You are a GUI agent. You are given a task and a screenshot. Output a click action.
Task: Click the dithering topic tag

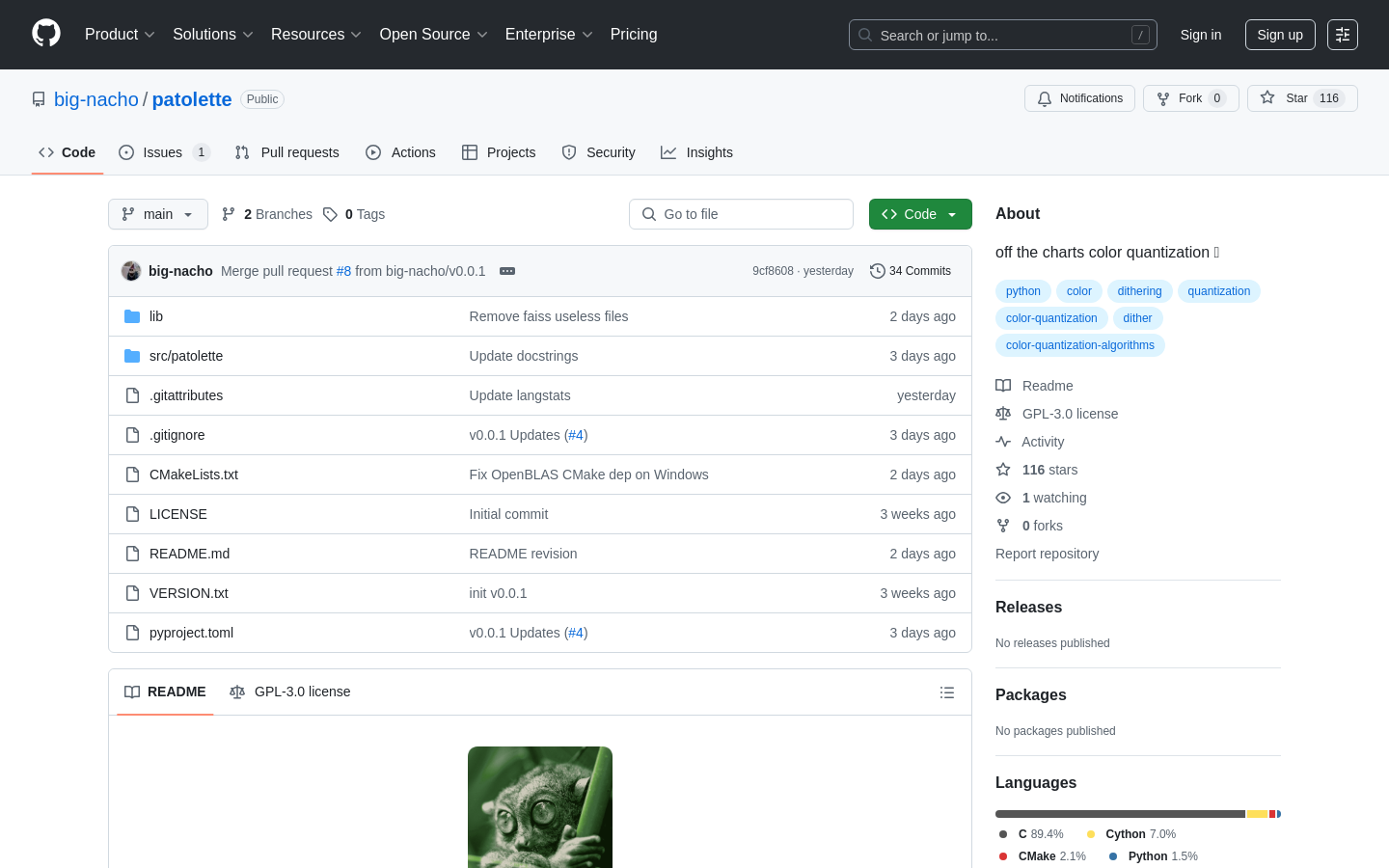(1139, 291)
